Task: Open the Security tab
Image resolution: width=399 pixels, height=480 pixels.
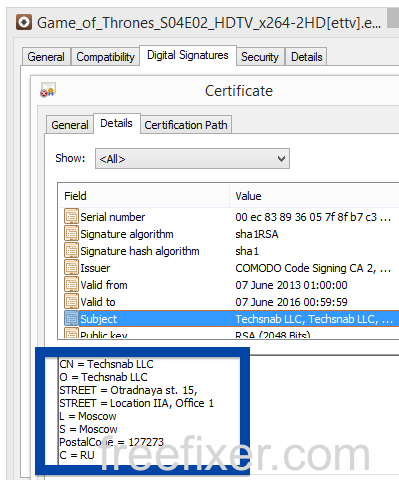Action: [260, 57]
